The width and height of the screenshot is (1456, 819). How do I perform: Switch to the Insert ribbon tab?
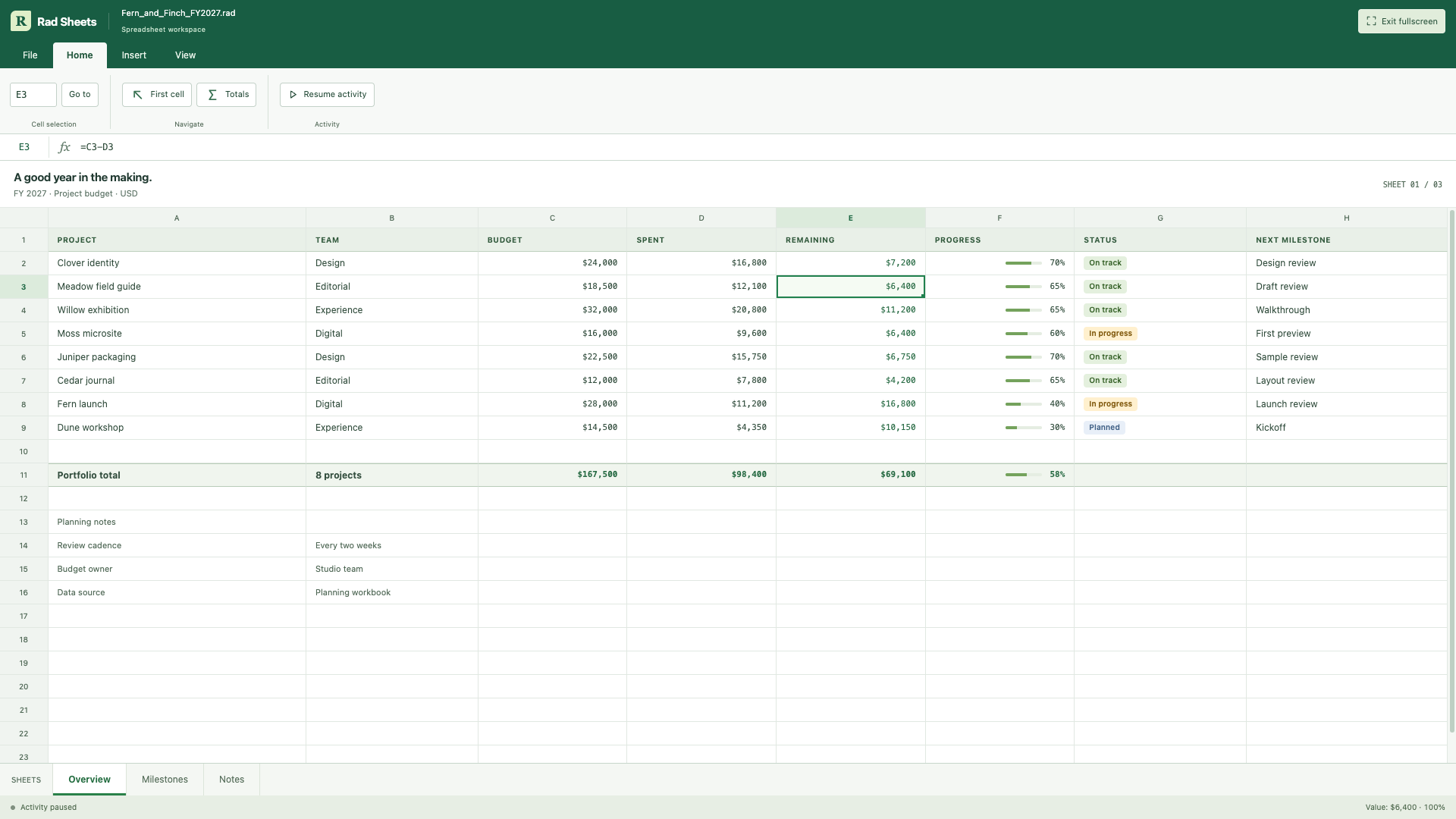134,55
